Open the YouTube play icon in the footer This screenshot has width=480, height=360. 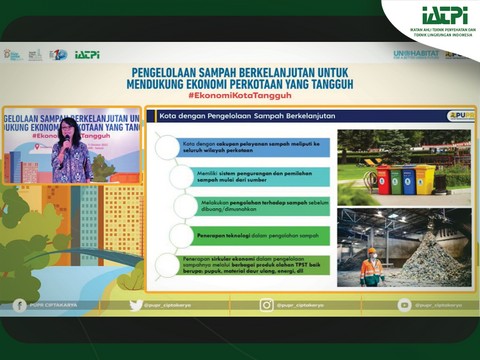[x=404, y=305]
